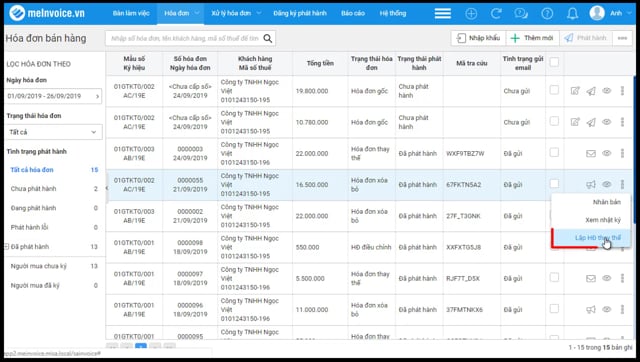
Task: Edit the 10.780.000 invoice via pencil icon
Action: pyautogui.click(x=575, y=122)
